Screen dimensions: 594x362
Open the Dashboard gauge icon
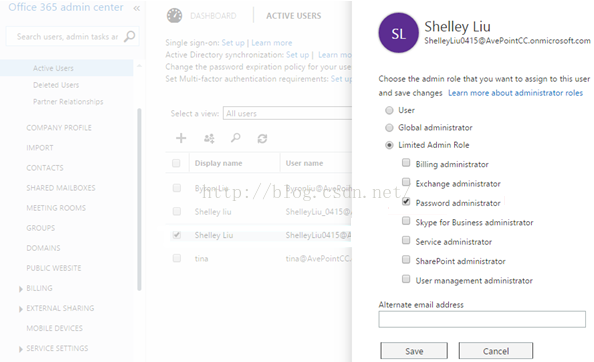pyautogui.click(x=174, y=16)
